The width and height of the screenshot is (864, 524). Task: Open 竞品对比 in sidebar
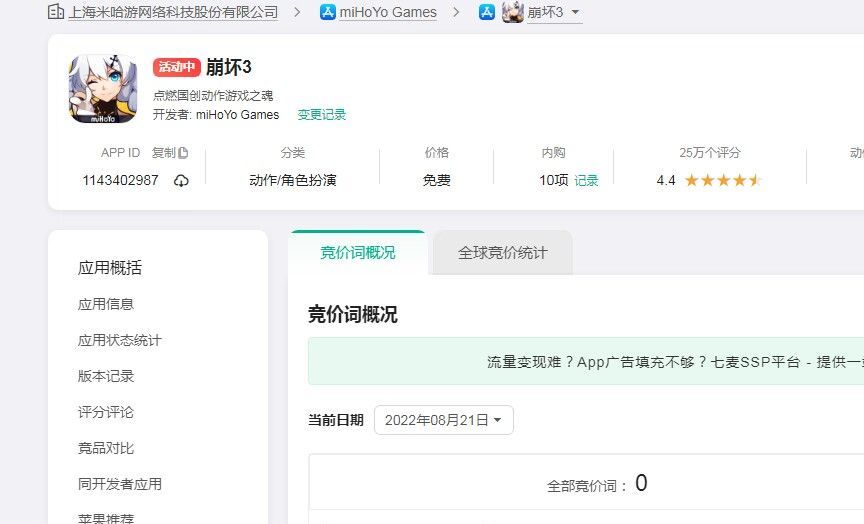point(106,448)
